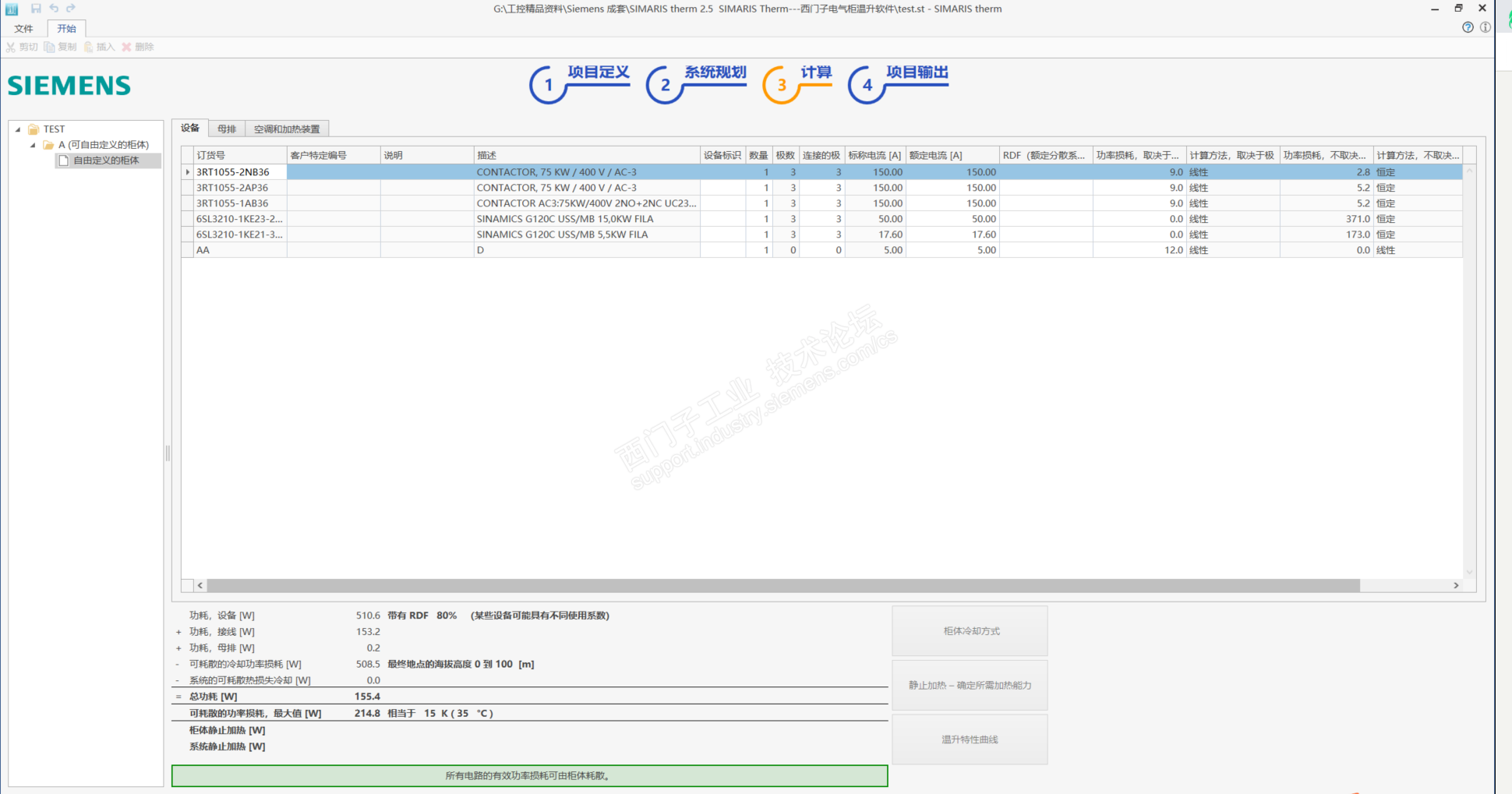Screen dimensions: 1512x794
Task: Click the 连接的极 column header
Action: click(822, 155)
